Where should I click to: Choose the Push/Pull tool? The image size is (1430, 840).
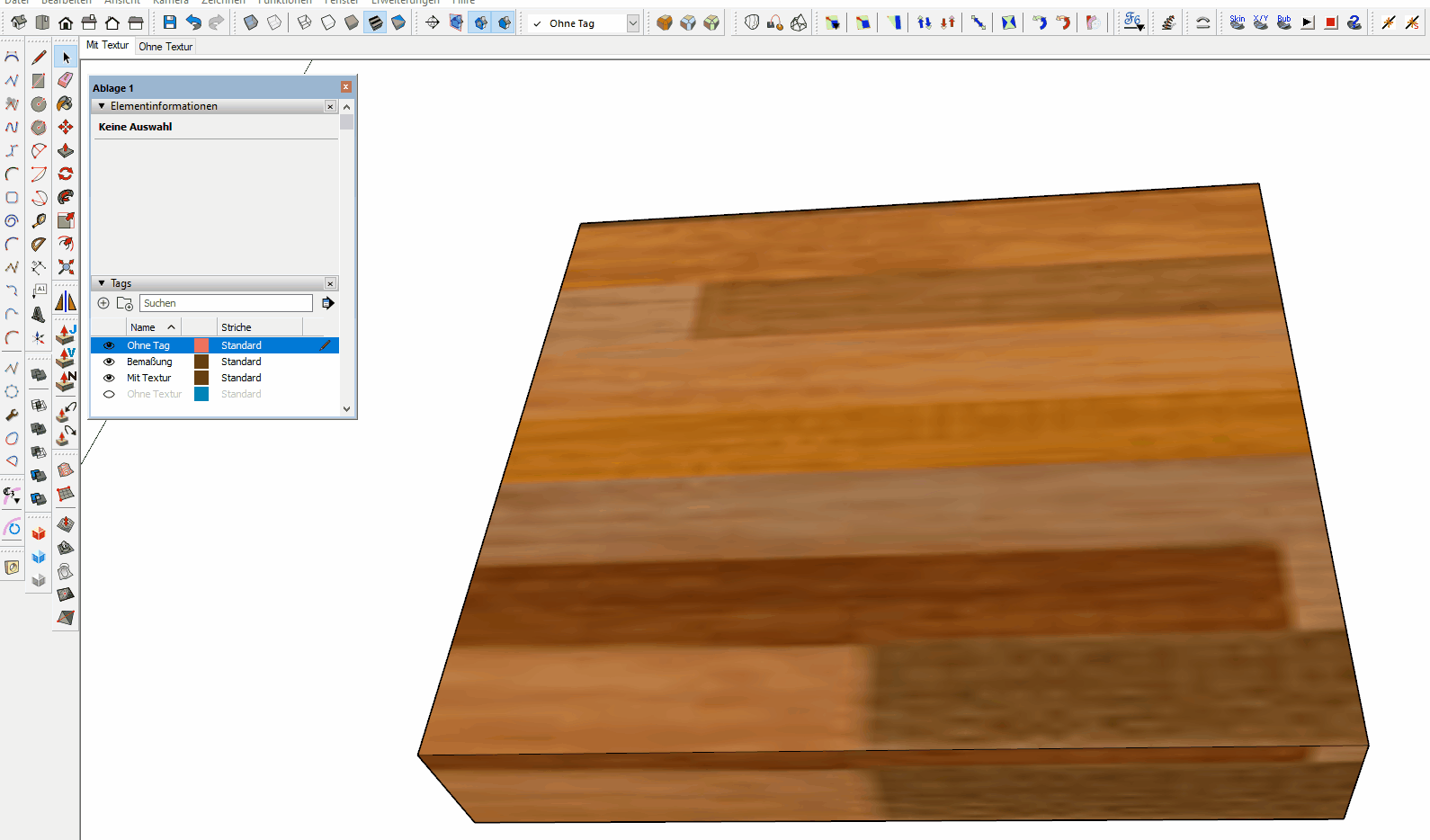click(x=65, y=151)
